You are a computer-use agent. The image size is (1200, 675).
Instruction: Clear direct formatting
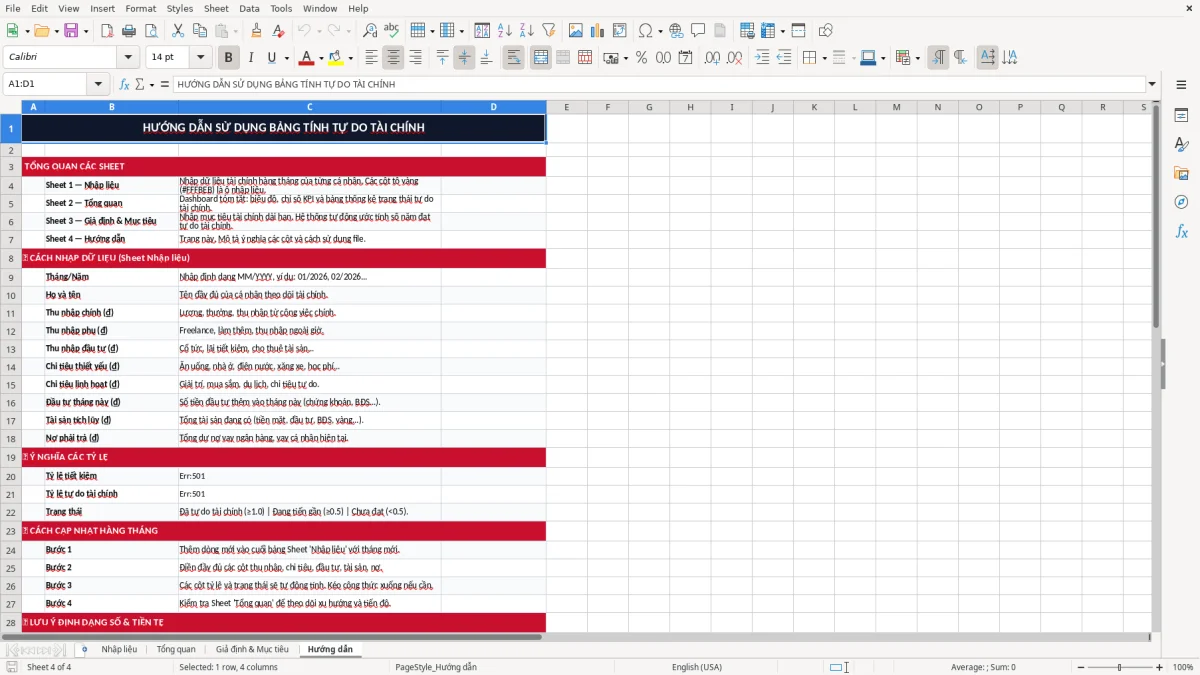click(279, 31)
